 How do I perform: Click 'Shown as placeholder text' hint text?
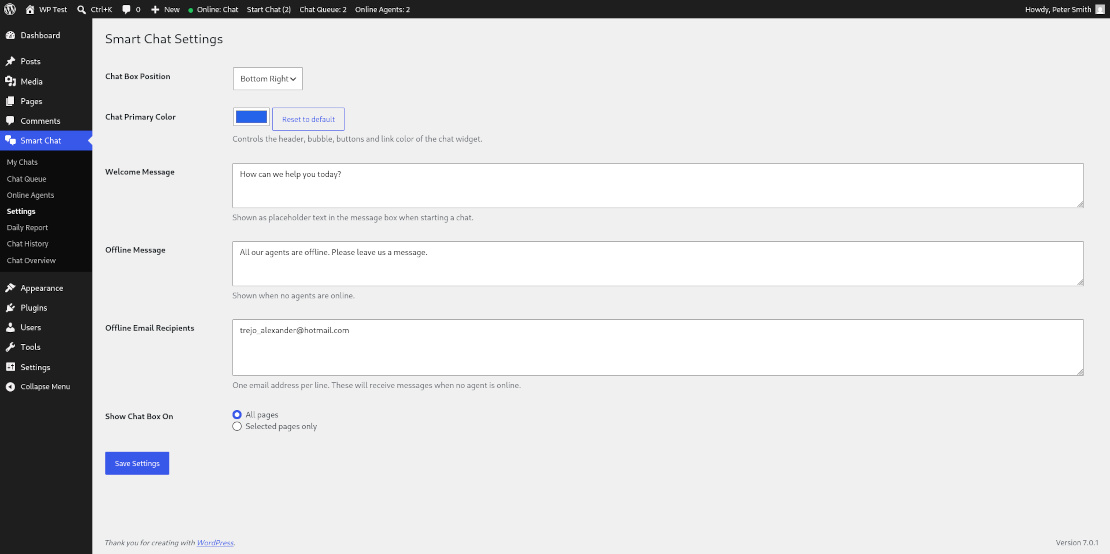coord(353,218)
